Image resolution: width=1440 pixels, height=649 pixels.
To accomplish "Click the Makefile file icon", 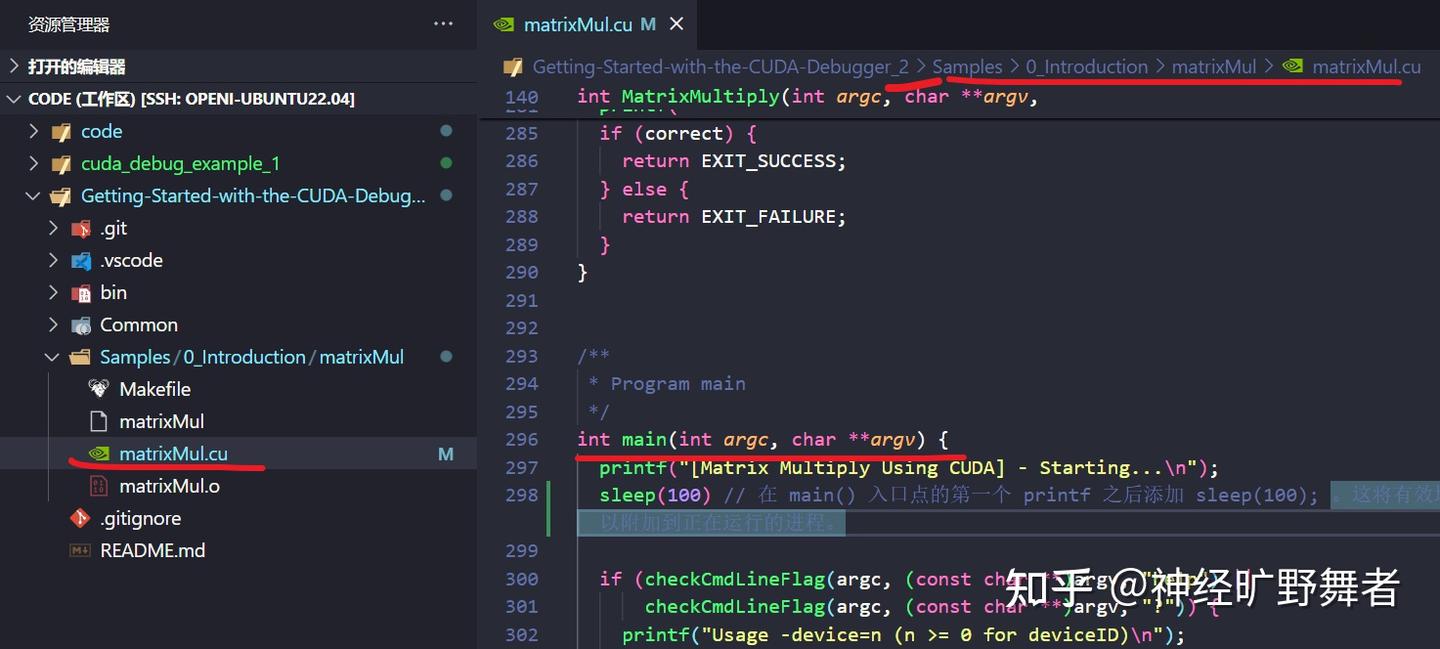I will click(98, 389).
